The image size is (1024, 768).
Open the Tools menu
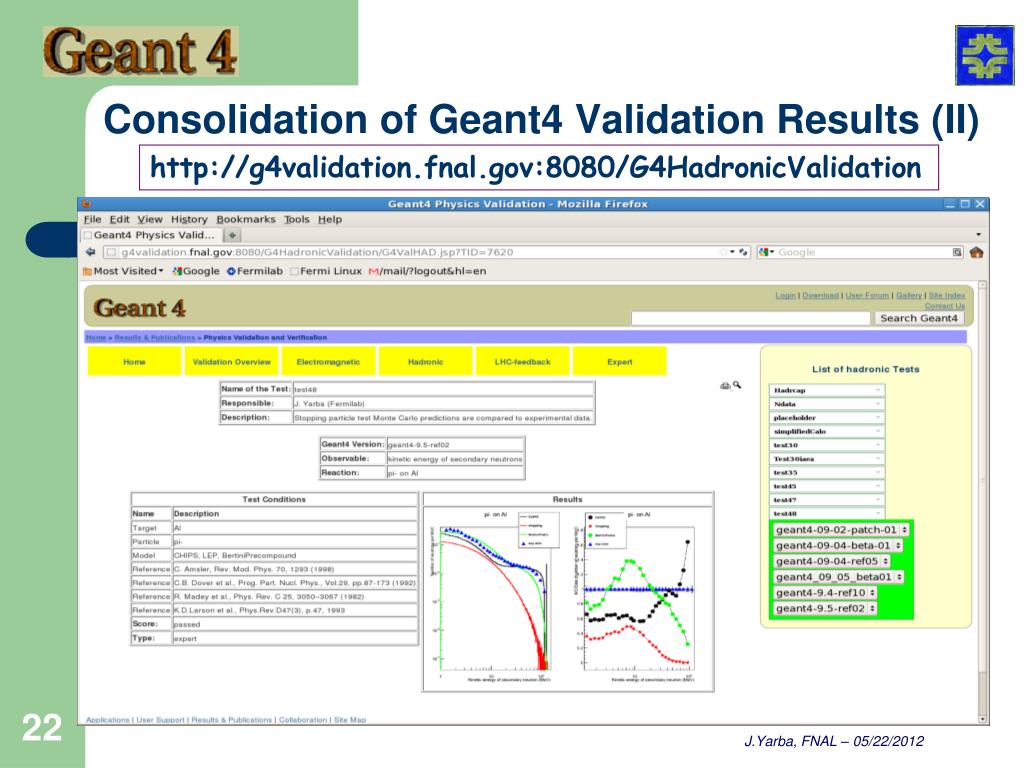(x=296, y=219)
